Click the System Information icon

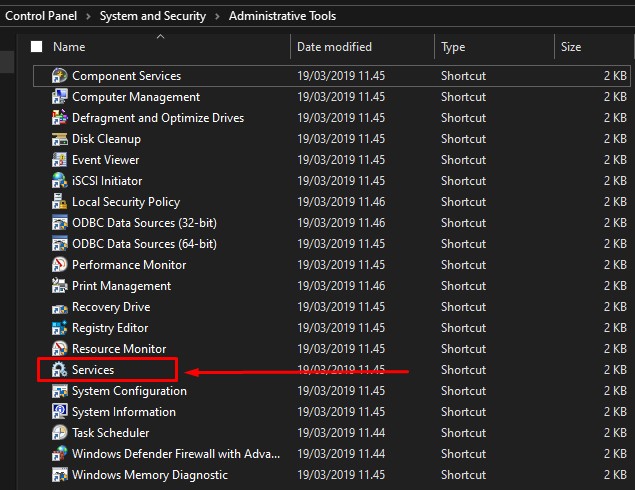pyautogui.click(x=60, y=412)
